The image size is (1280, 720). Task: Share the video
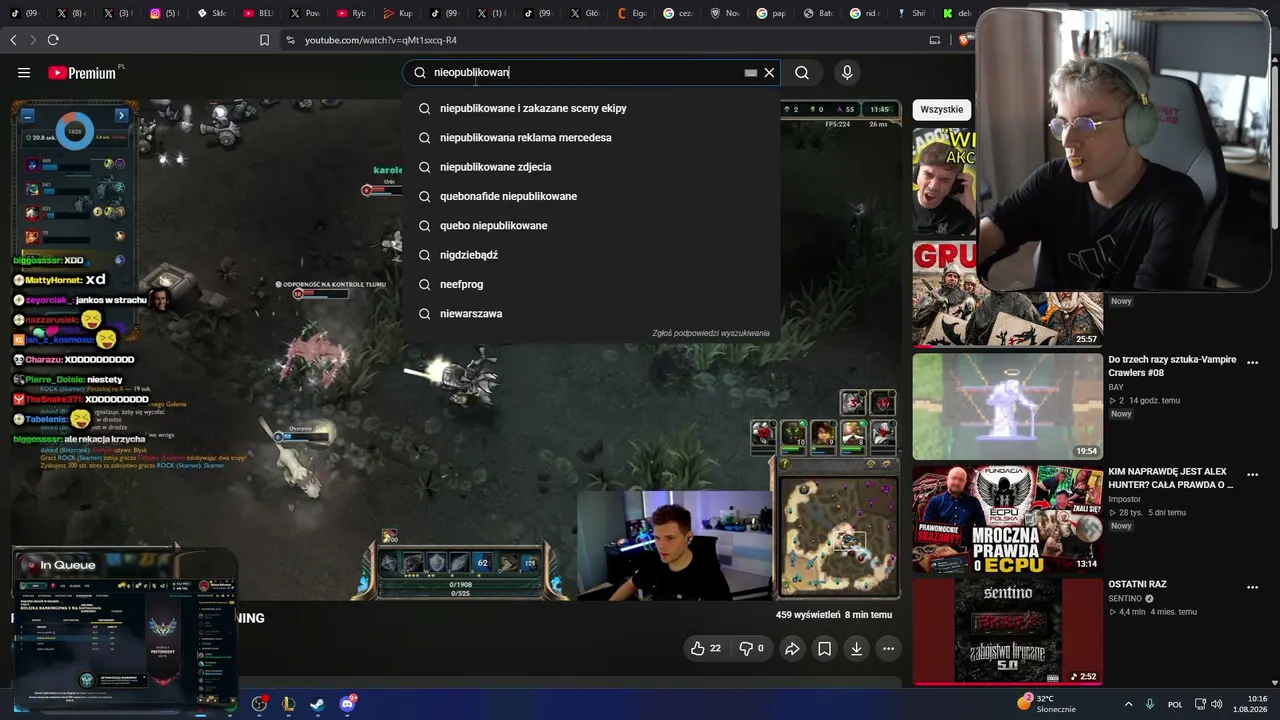click(x=792, y=649)
